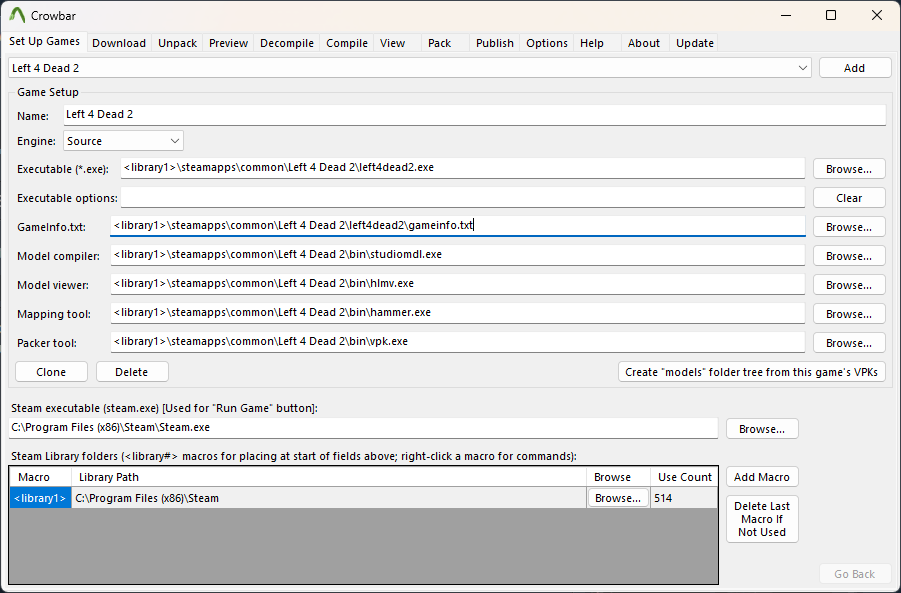
Task: Click the Packer tool path field
Action: point(458,342)
